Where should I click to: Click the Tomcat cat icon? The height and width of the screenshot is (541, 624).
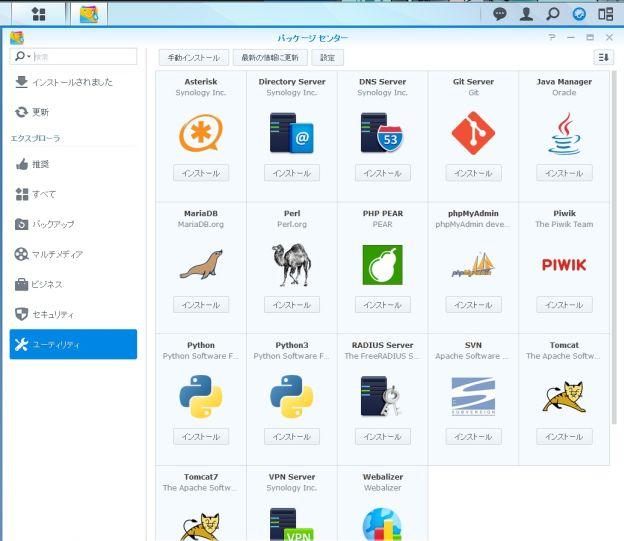(x=564, y=396)
